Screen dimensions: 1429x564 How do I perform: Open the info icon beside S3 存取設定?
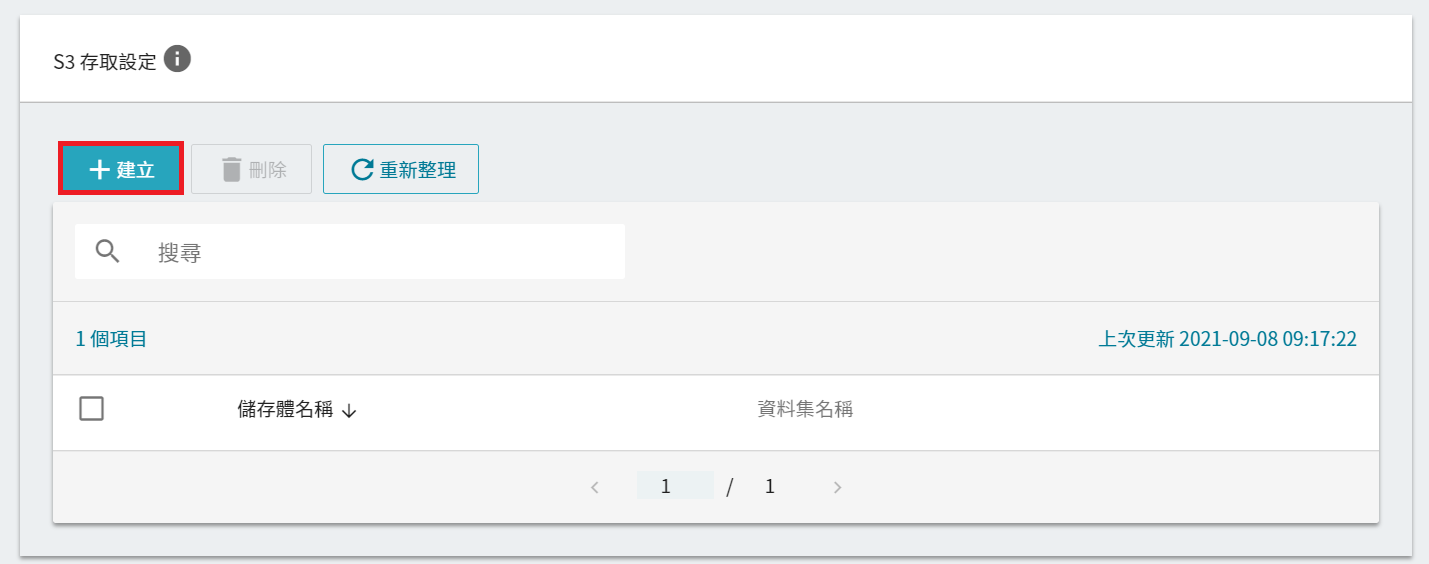point(177,59)
